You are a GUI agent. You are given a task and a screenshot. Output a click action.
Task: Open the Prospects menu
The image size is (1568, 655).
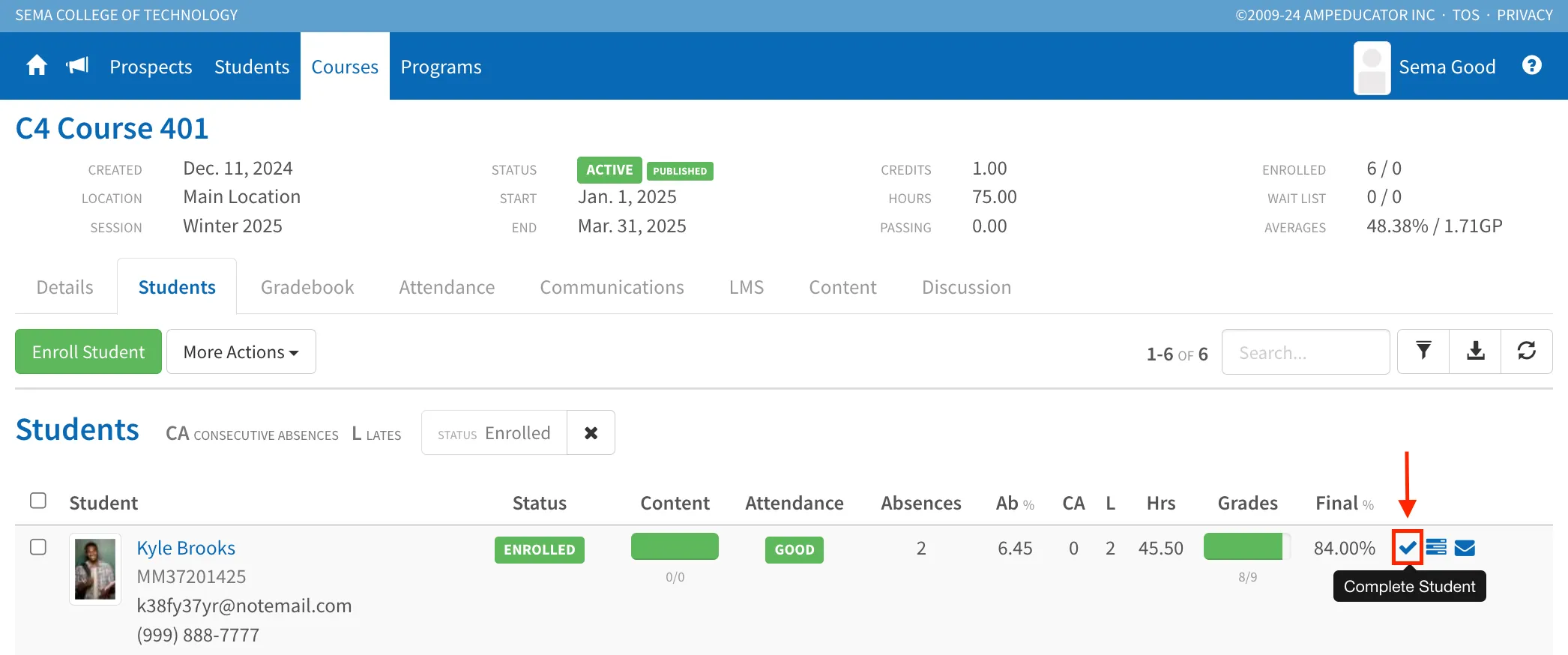click(151, 67)
